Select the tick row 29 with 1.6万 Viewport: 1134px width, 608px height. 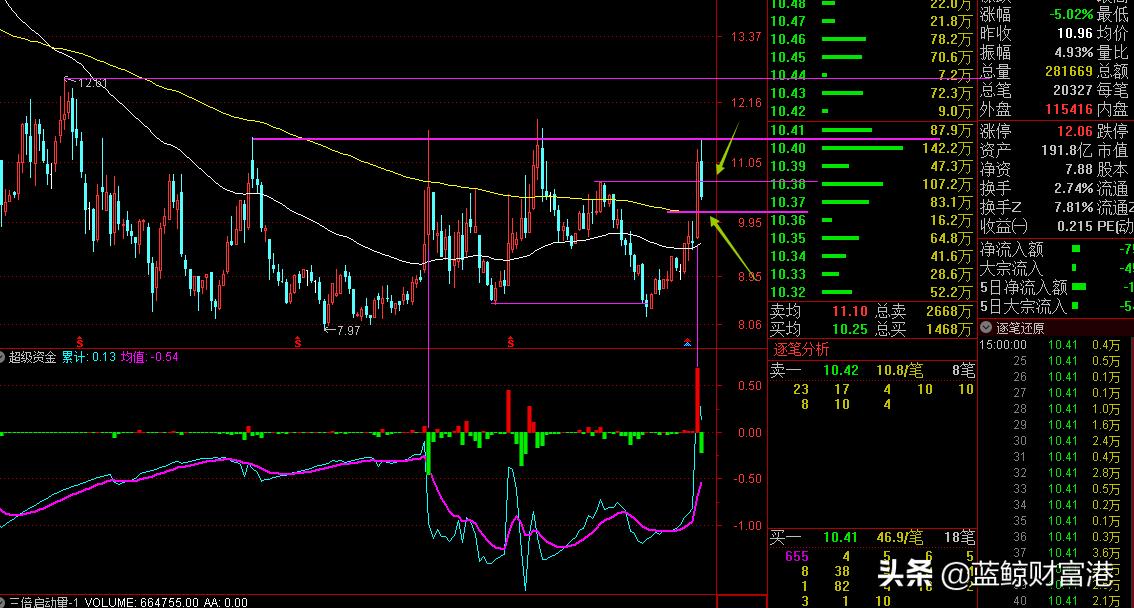tap(1056, 425)
